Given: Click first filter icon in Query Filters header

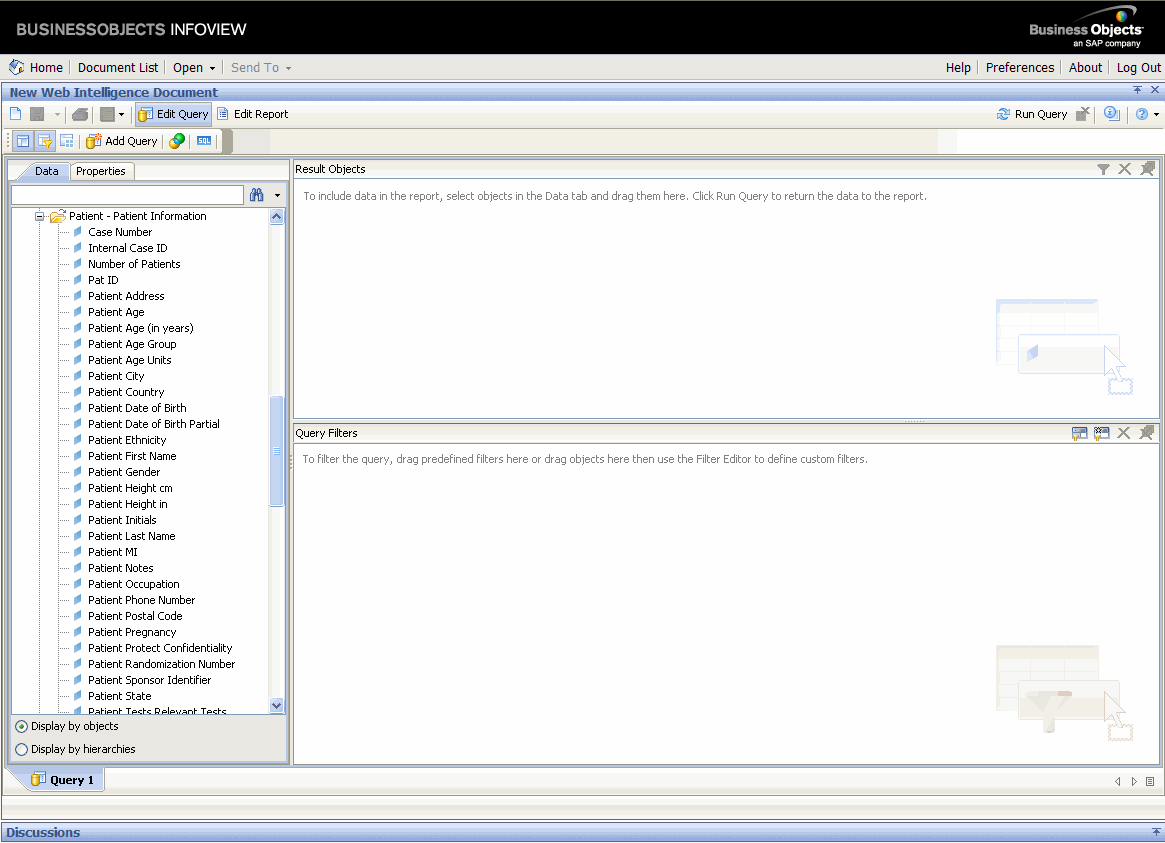Looking at the screenshot, I should click(x=1080, y=433).
